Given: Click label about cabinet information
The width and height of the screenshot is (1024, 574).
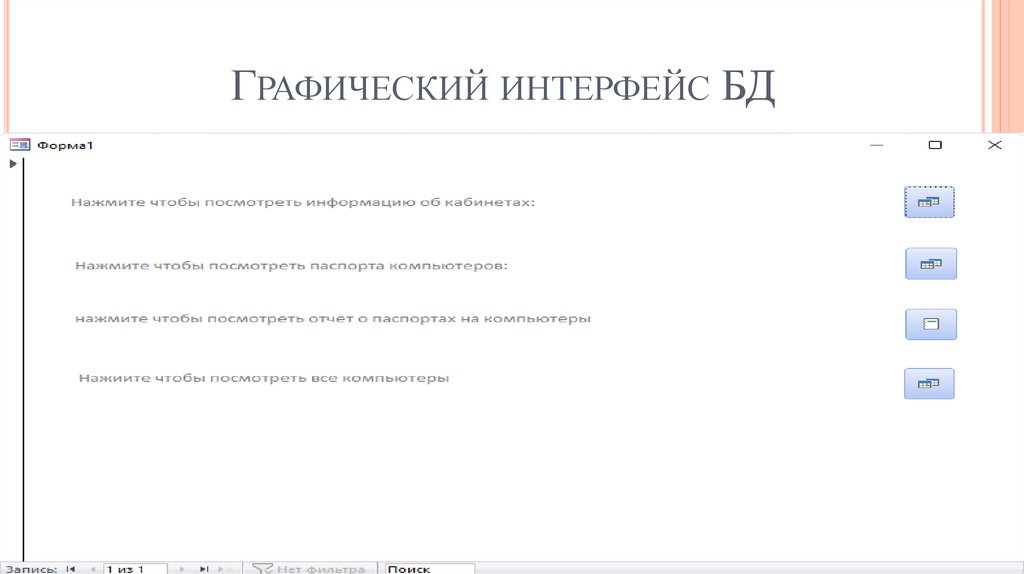Looking at the screenshot, I should pos(302,202).
